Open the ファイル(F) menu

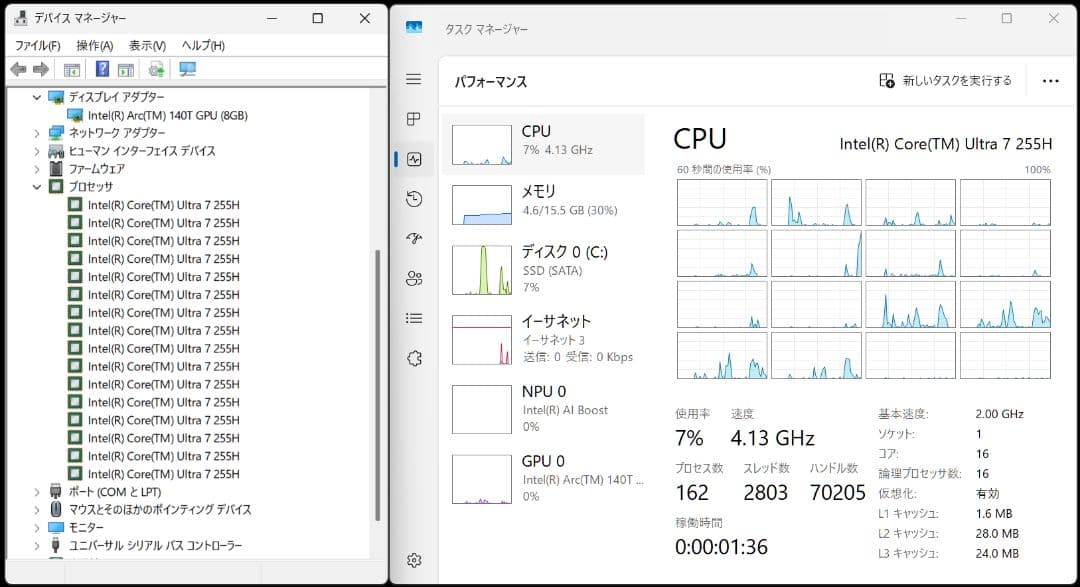point(38,45)
